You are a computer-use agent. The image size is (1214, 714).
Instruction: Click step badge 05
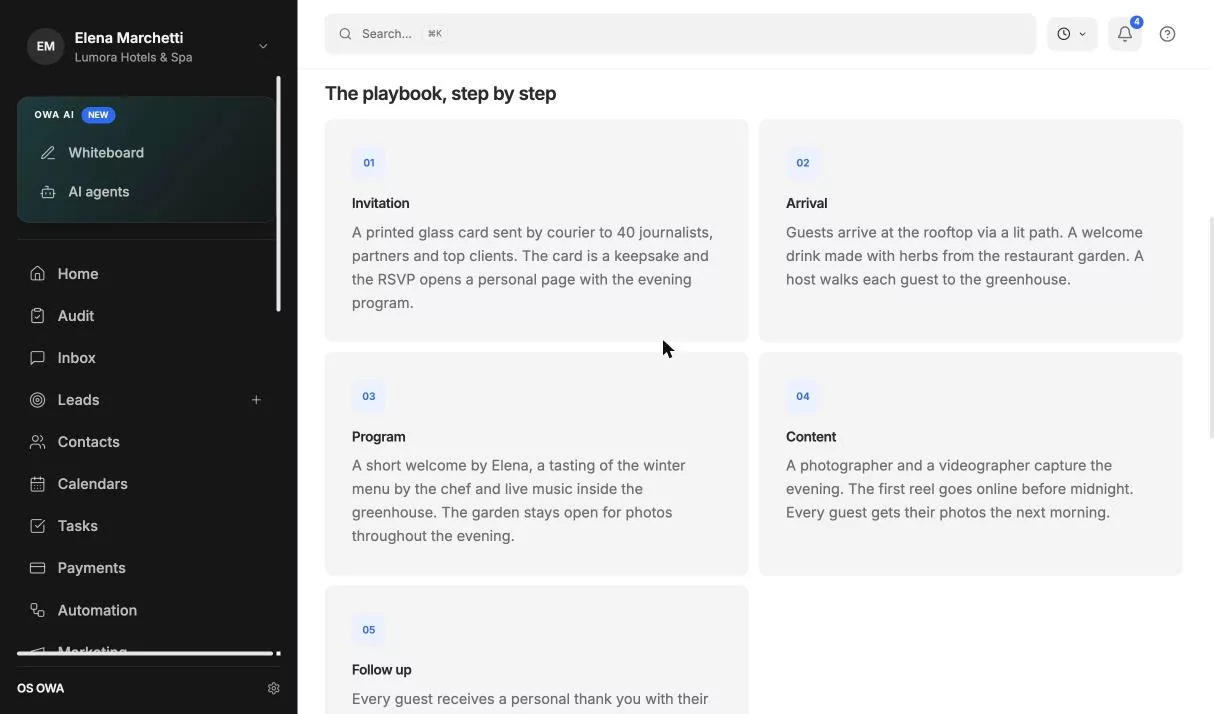pos(369,630)
